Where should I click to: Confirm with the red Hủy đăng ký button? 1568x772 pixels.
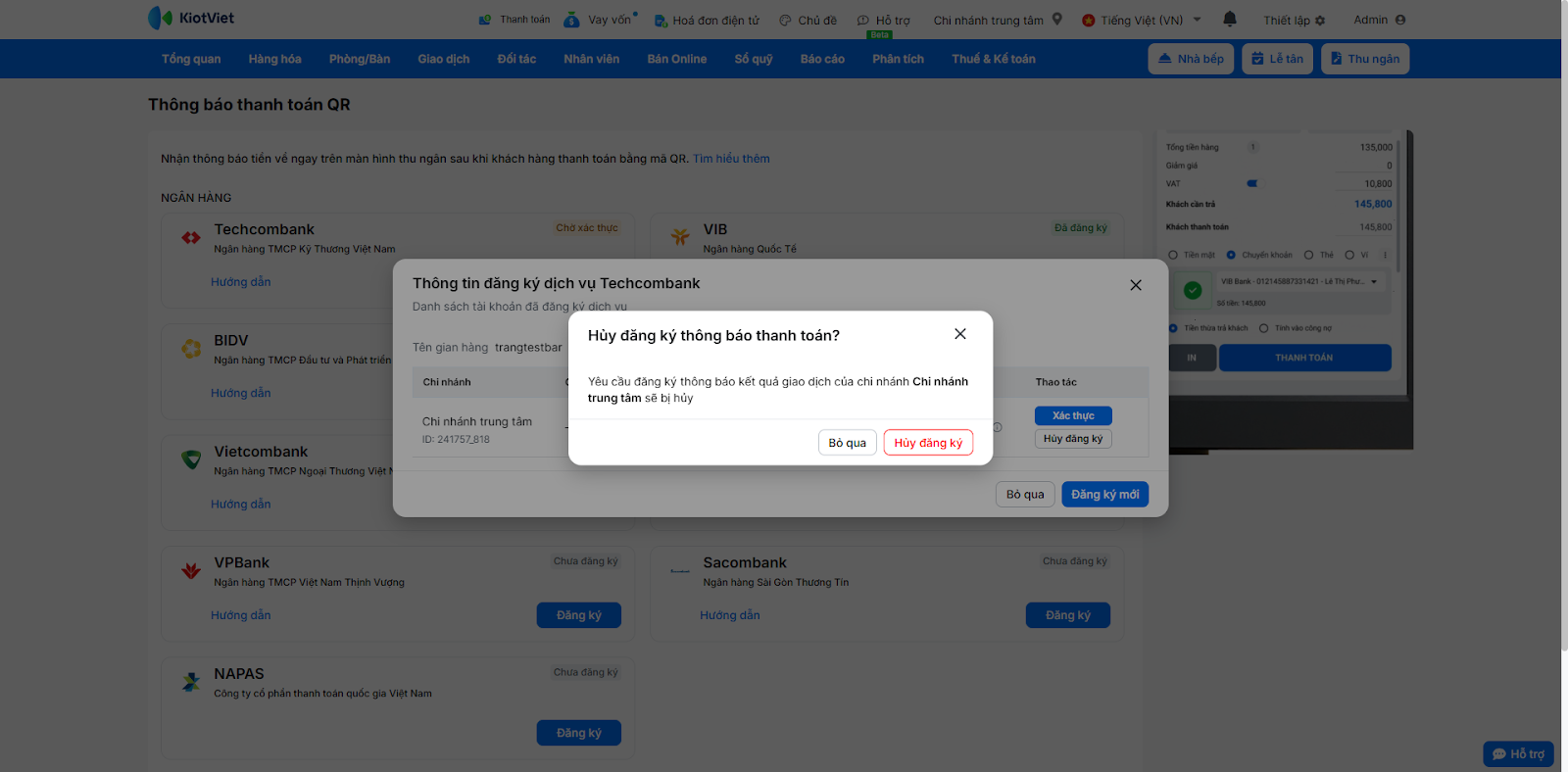point(929,443)
